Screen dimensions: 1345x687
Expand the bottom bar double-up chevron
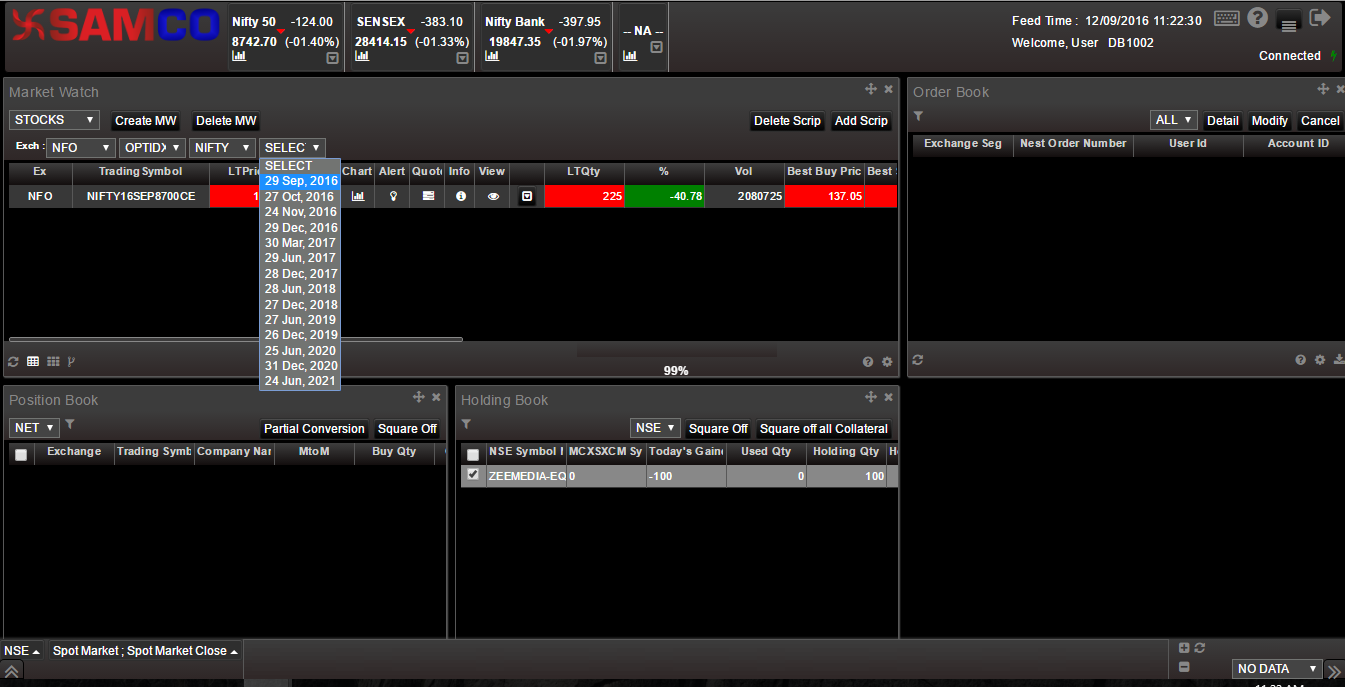click(12, 672)
